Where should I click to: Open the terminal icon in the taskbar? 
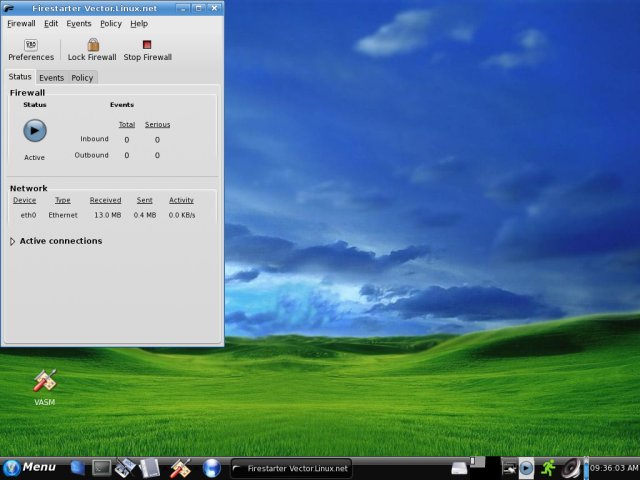pos(101,467)
